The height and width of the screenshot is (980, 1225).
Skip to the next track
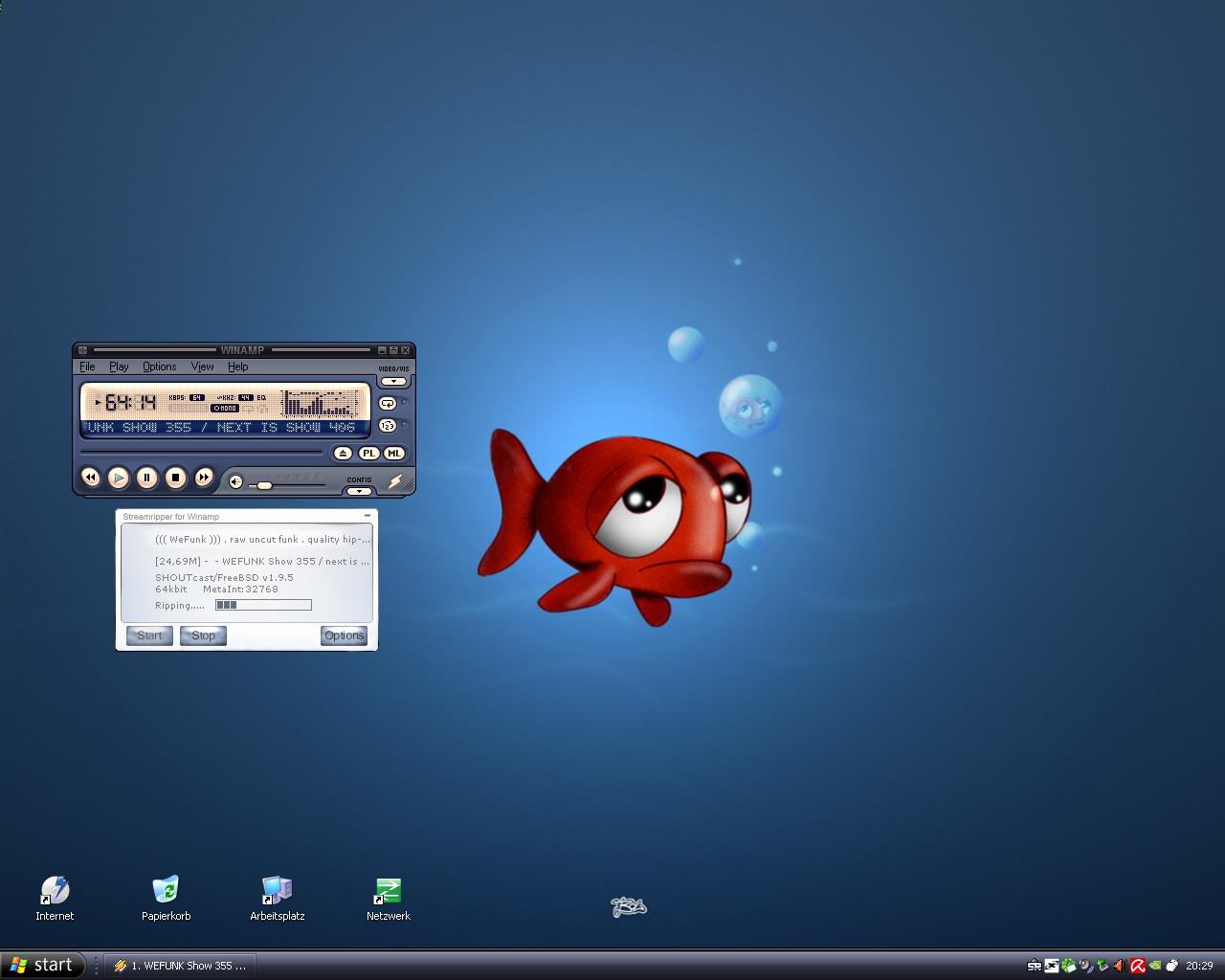pyautogui.click(x=204, y=477)
